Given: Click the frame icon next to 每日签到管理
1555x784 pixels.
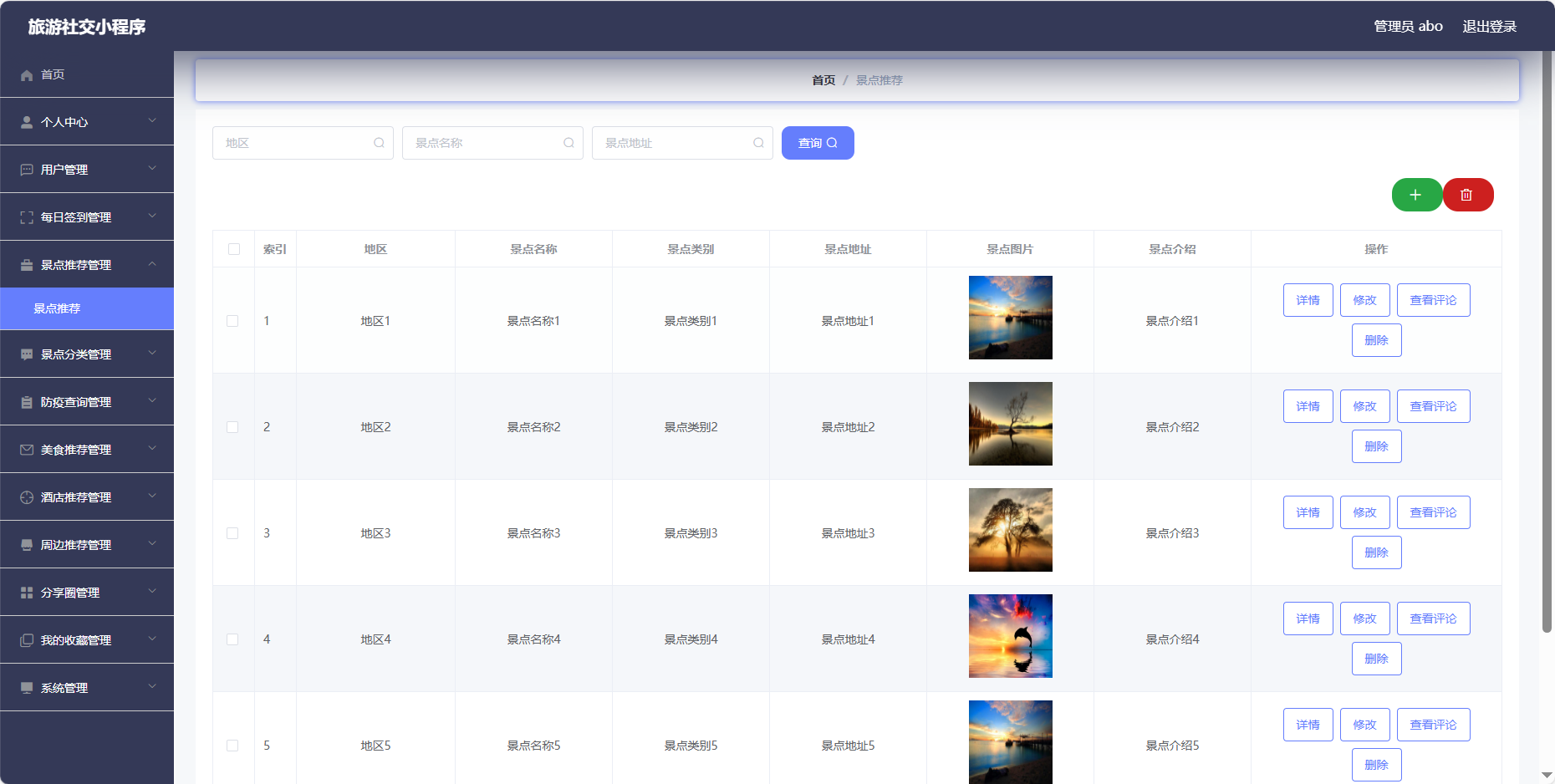Looking at the screenshot, I should 27,218.
